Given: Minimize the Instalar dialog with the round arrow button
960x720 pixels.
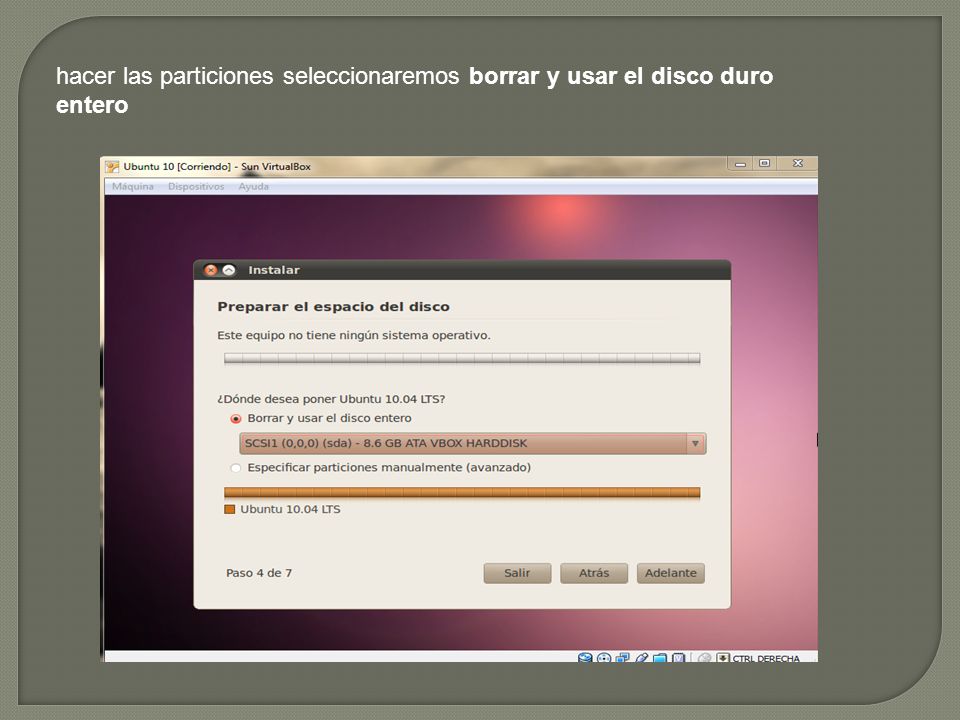Looking at the screenshot, I should pyautogui.click(x=229, y=270).
